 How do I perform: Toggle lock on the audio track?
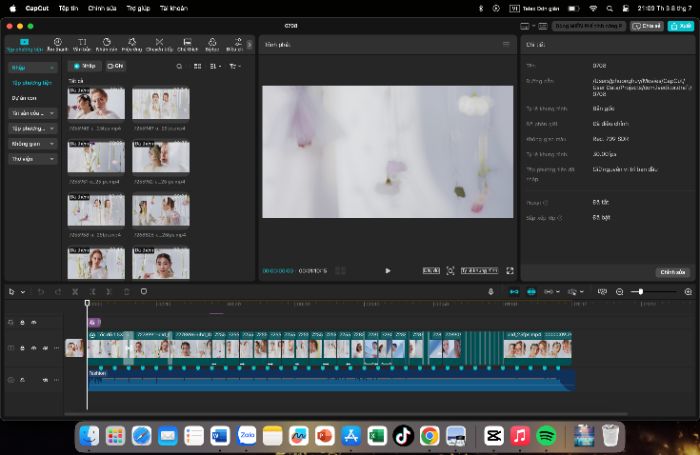pyautogui.click(x=22, y=380)
